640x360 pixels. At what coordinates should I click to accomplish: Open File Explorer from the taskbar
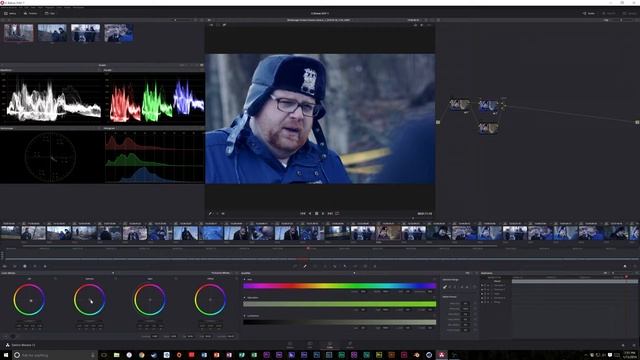117,355
